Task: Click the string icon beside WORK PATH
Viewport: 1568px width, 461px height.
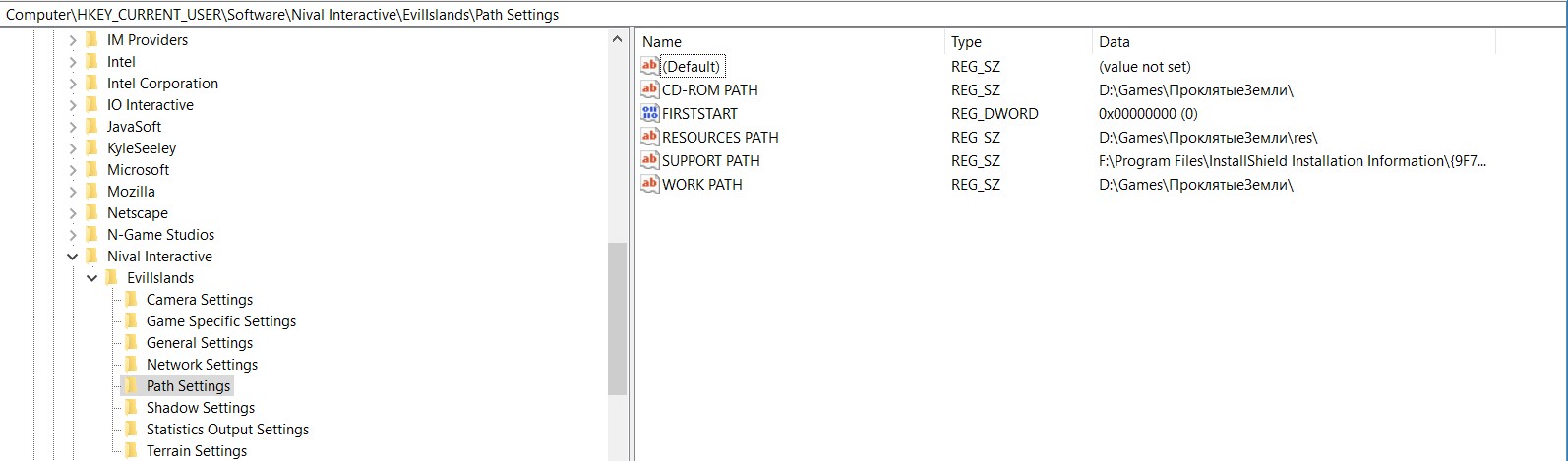Action: [x=649, y=184]
